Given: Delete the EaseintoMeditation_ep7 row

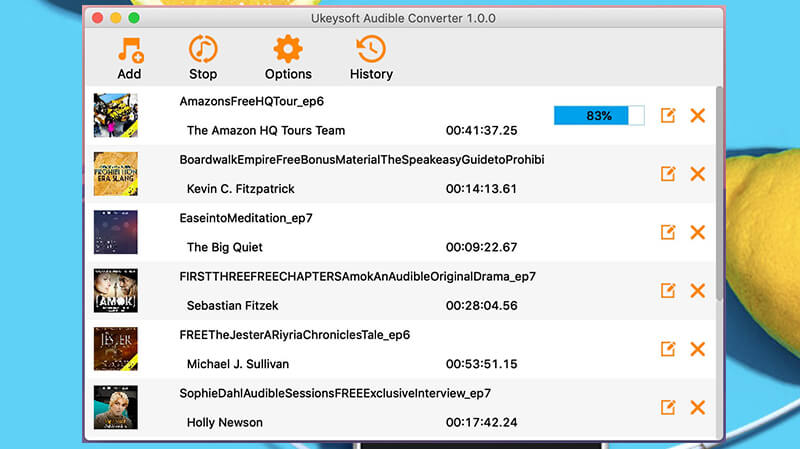Looking at the screenshot, I should 697,232.
